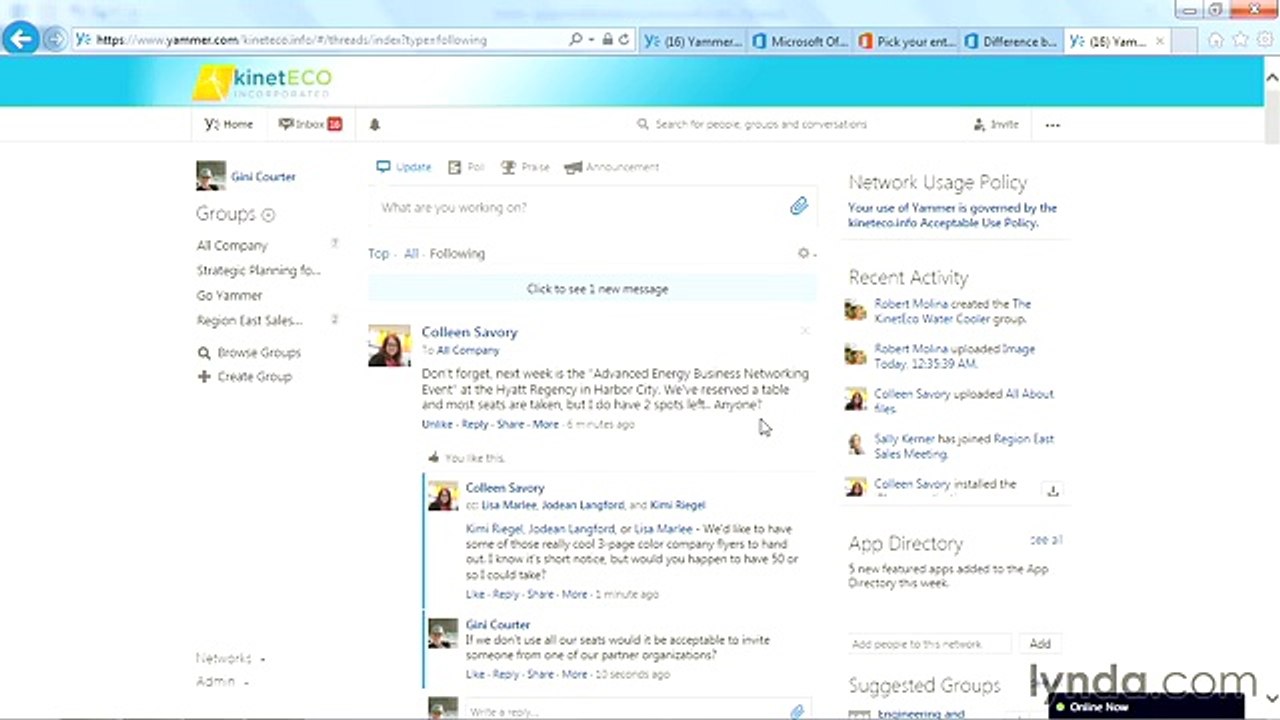Viewport: 1280px width, 720px height.
Task: Like Colleen's flyers reply
Action: click(475, 595)
